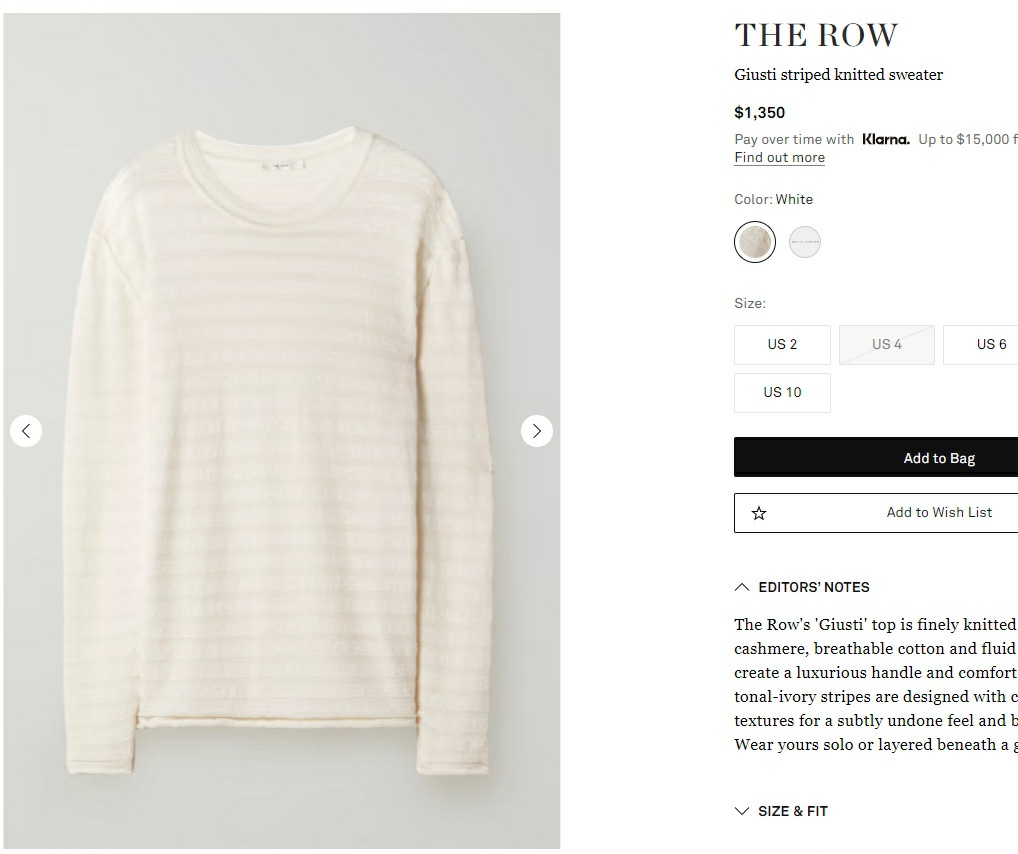The height and width of the screenshot is (854, 1018).
Task: Advance to the next product image
Action: pos(537,431)
